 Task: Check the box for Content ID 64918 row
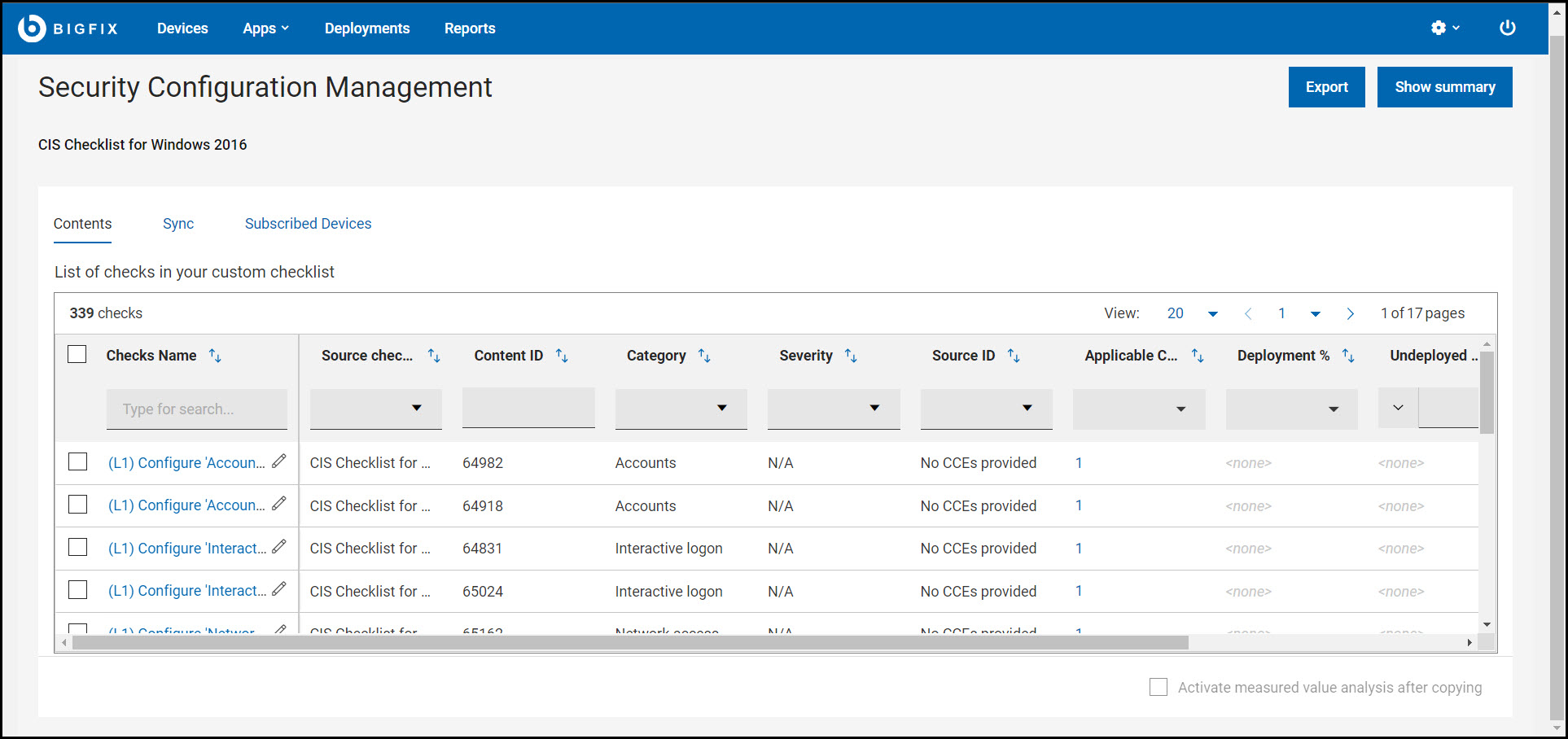coord(78,505)
